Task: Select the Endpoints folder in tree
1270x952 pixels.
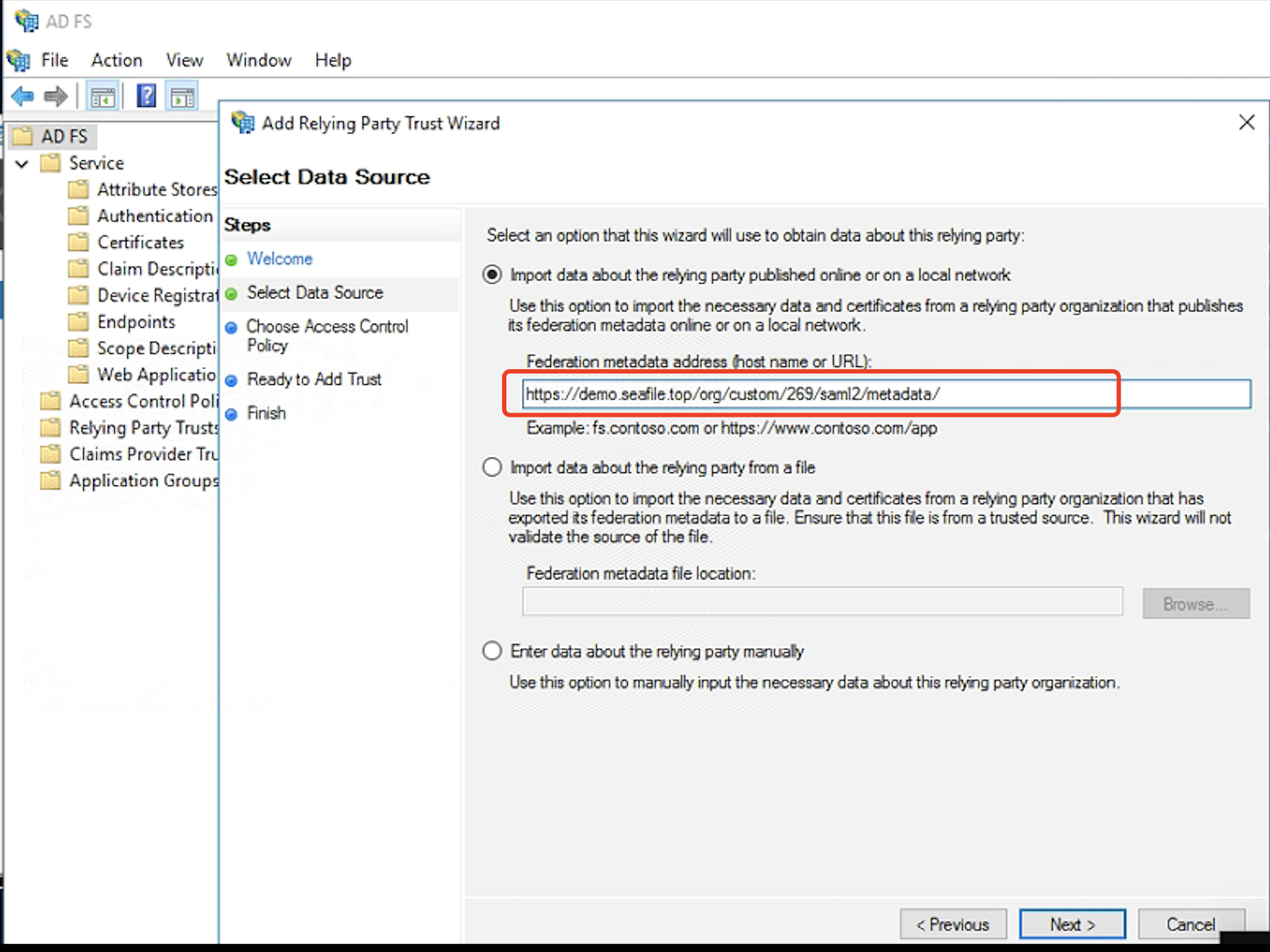Action: tap(136, 321)
